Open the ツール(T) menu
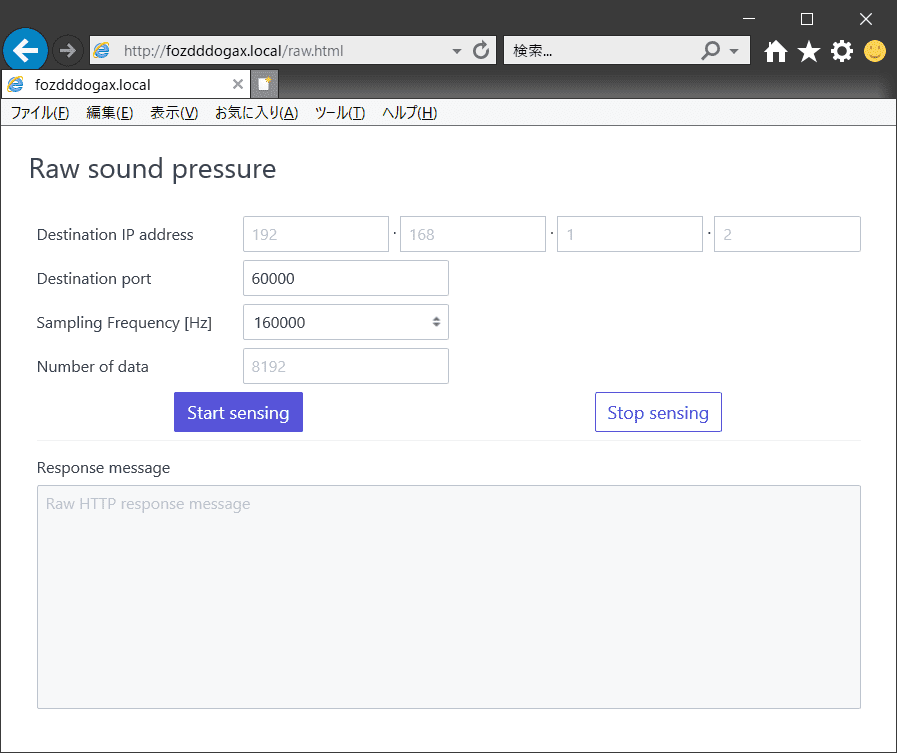Image resolution: width=897 pixels, height=753 pixels. pos(340,113)
